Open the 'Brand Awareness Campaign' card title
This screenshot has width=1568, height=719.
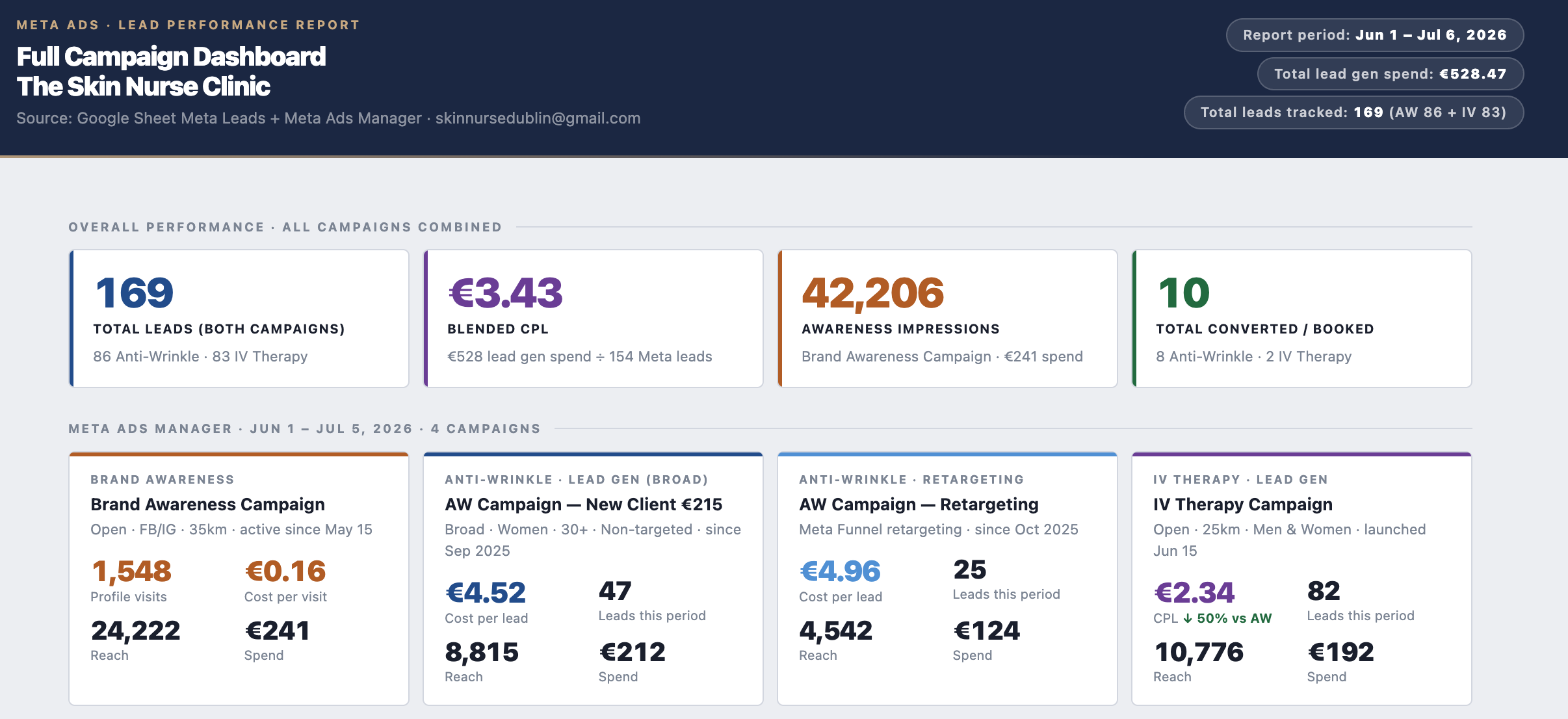(x=207, y=504)
